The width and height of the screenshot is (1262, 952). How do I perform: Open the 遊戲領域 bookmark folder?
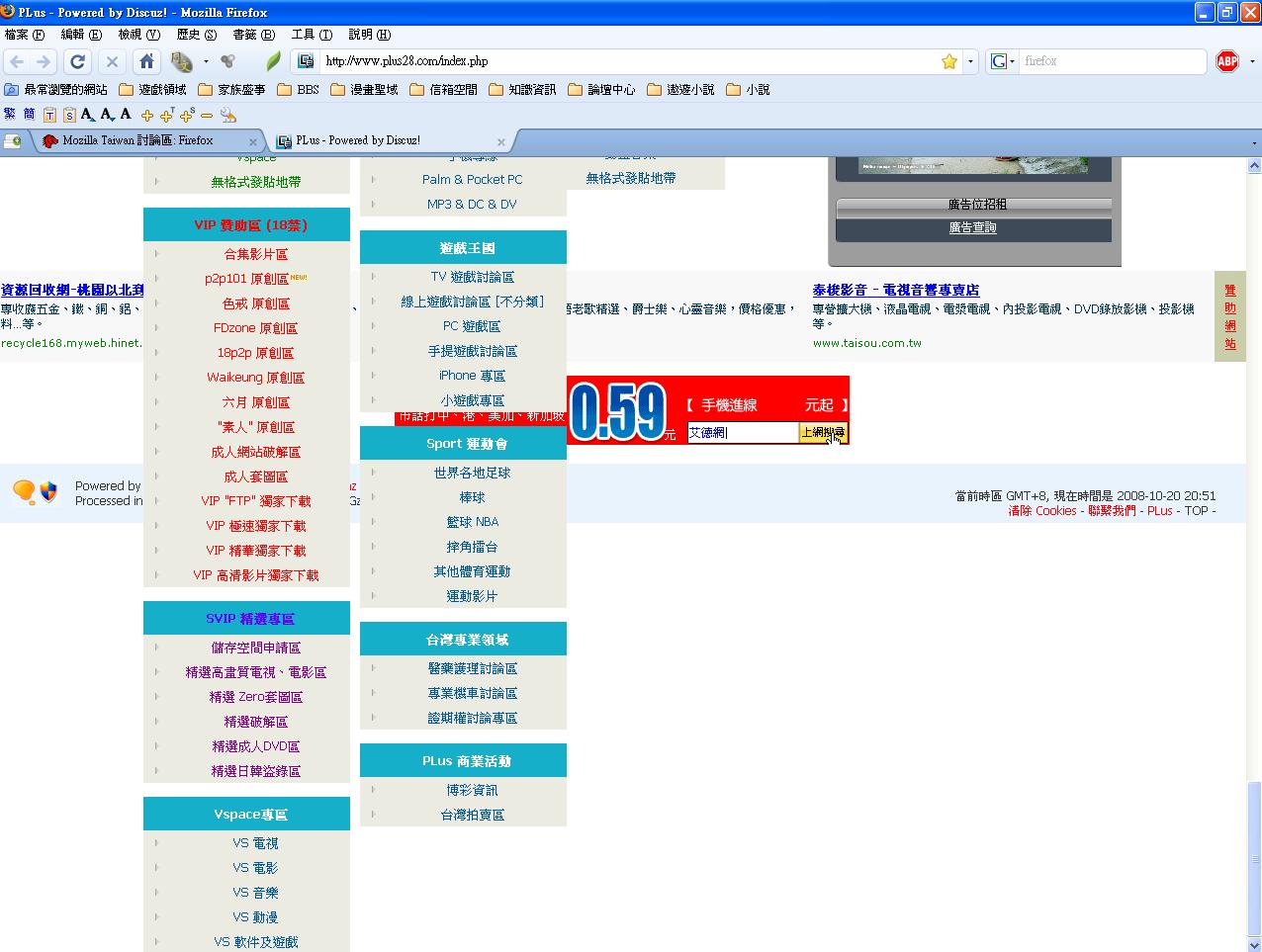point(152,90)
